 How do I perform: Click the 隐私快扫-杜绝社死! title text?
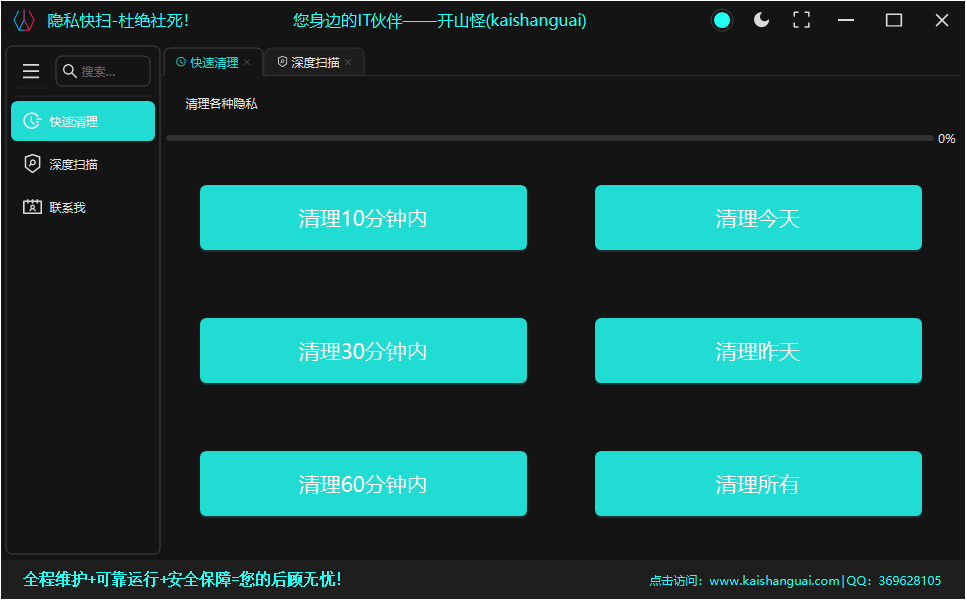coord(118,20)
